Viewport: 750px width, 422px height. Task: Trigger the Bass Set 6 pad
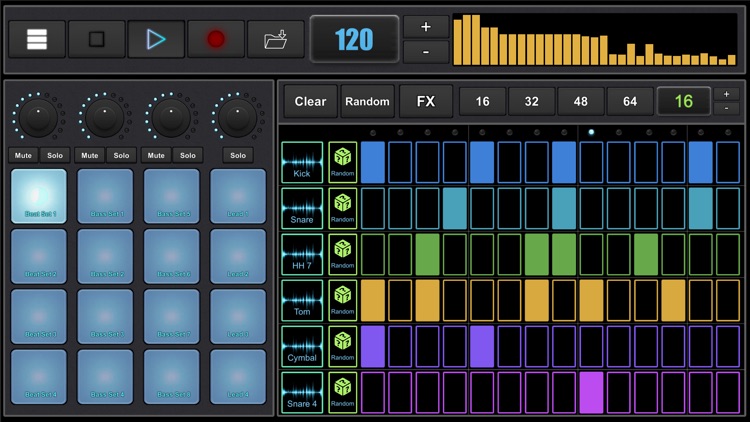pos(172,256)
